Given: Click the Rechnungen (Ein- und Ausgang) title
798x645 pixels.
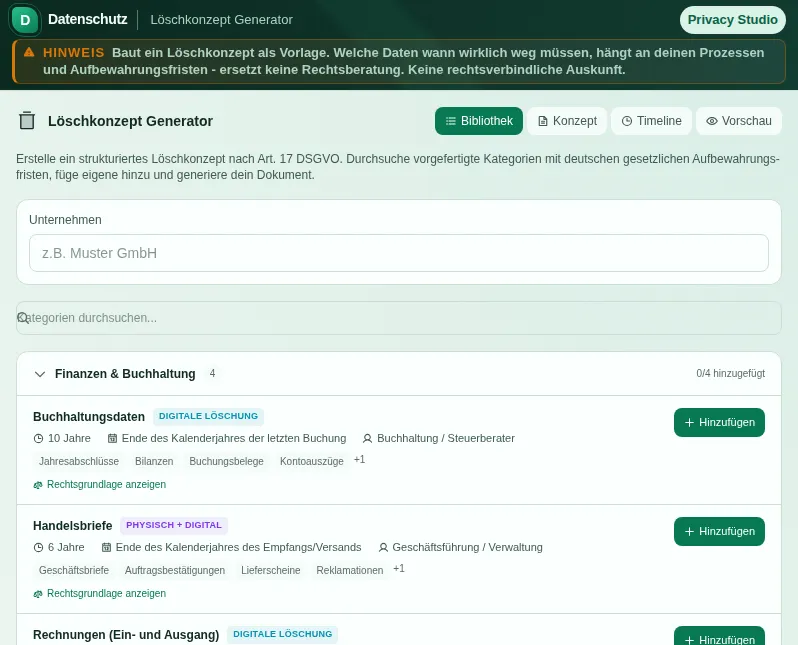Looking at the screenshot, I should click(126, 634).
